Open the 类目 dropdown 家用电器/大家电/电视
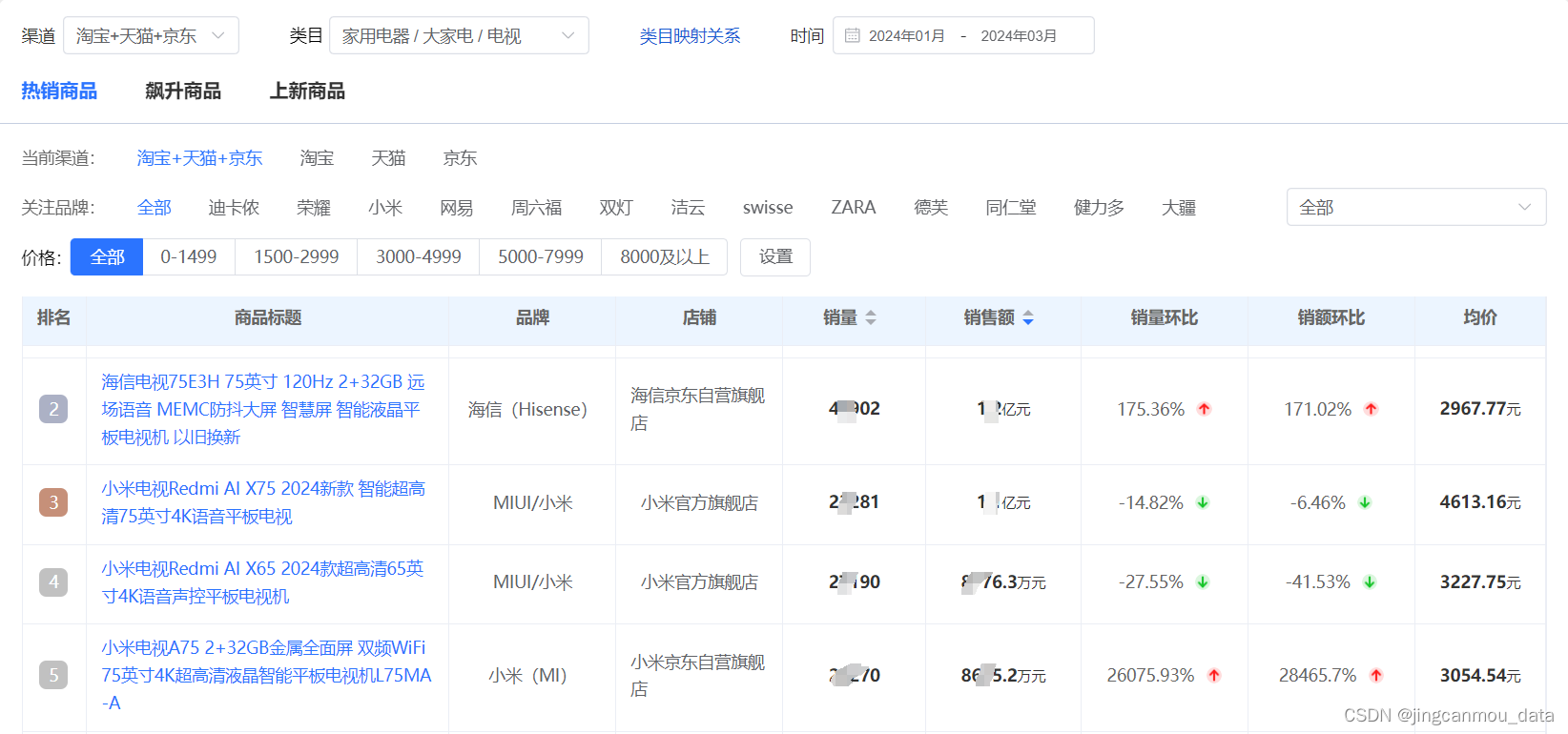 [459, 35]
